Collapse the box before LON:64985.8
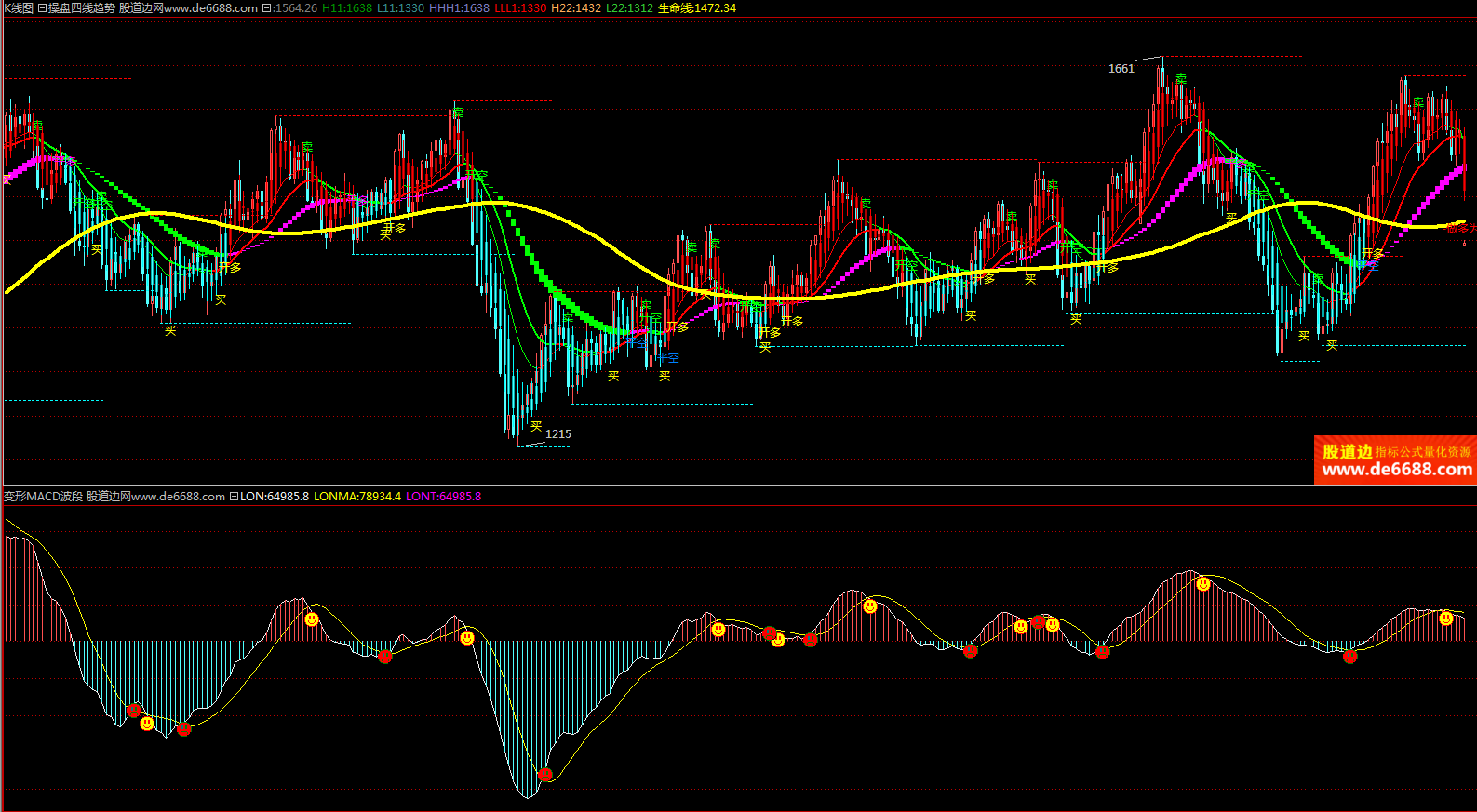 (x=235, y=497)
